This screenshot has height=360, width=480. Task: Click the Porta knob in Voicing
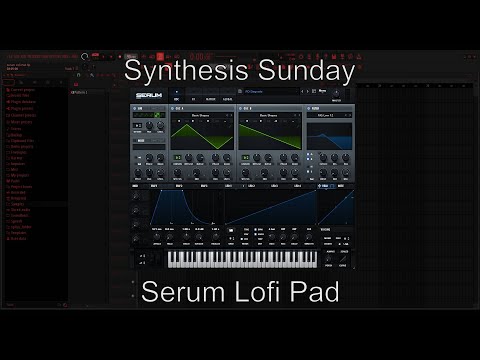coord(328,259)
